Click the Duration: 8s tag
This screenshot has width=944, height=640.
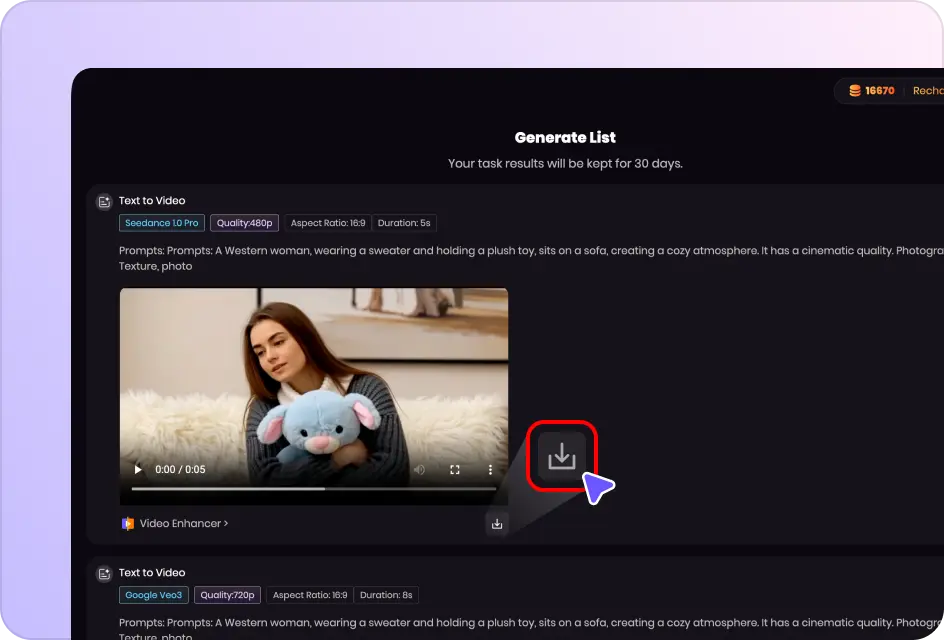386,595
